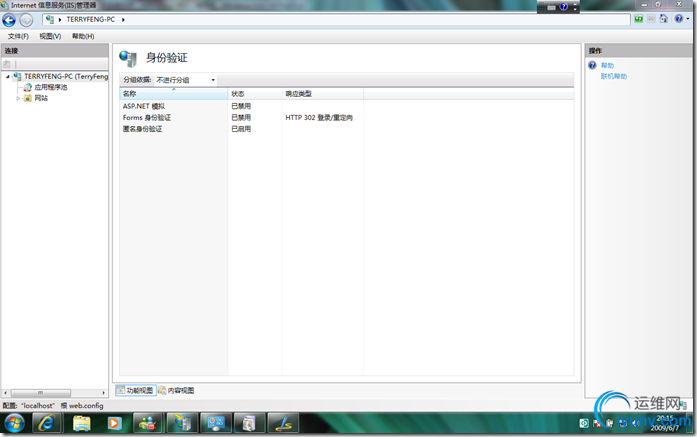The height and width of the screenshot is (437, 697).
Task: Open the Help icon's dropdown arrow
Action: [x=688, y=19]
